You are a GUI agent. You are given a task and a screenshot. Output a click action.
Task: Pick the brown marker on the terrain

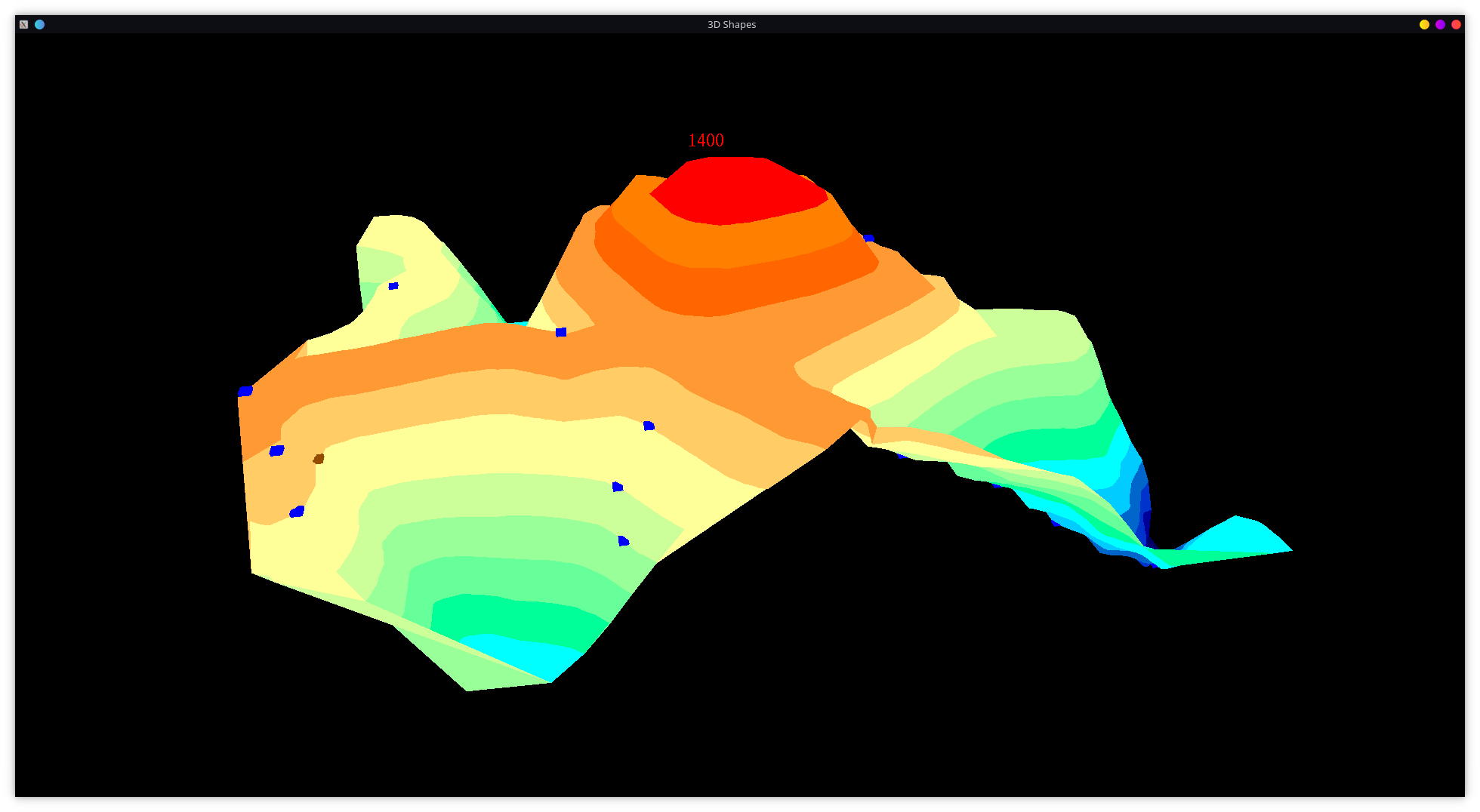coord(319,458)
